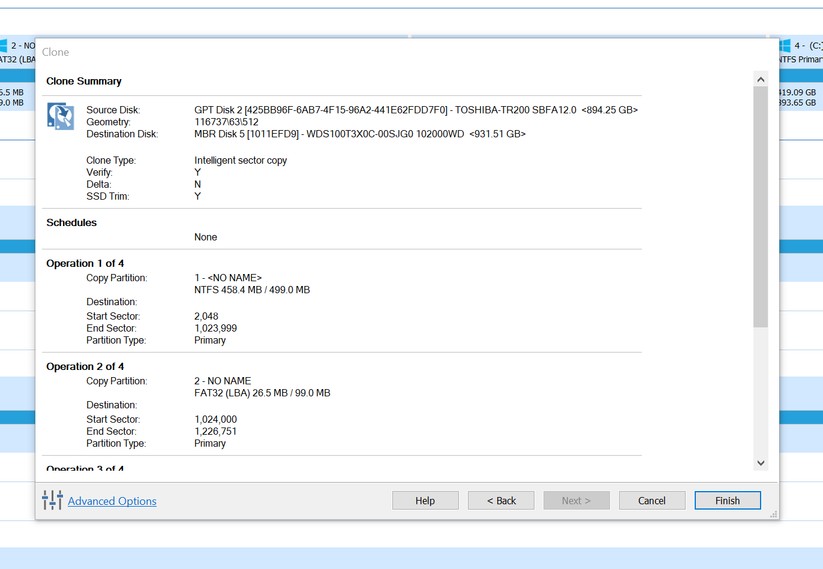Open the Advanced Options link
Image resolution: width=823 pixels, height=569 pixels.
pos(112,501)
